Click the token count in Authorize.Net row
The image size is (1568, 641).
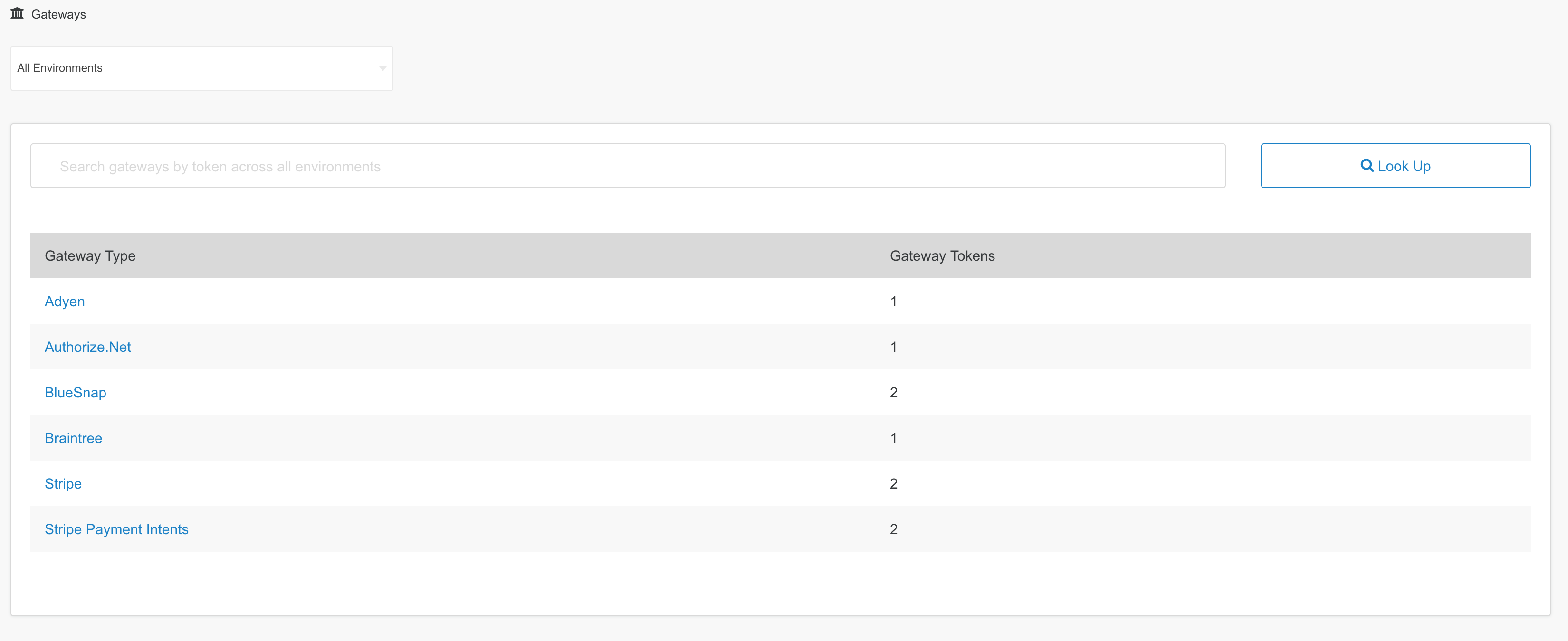[894, 347]
